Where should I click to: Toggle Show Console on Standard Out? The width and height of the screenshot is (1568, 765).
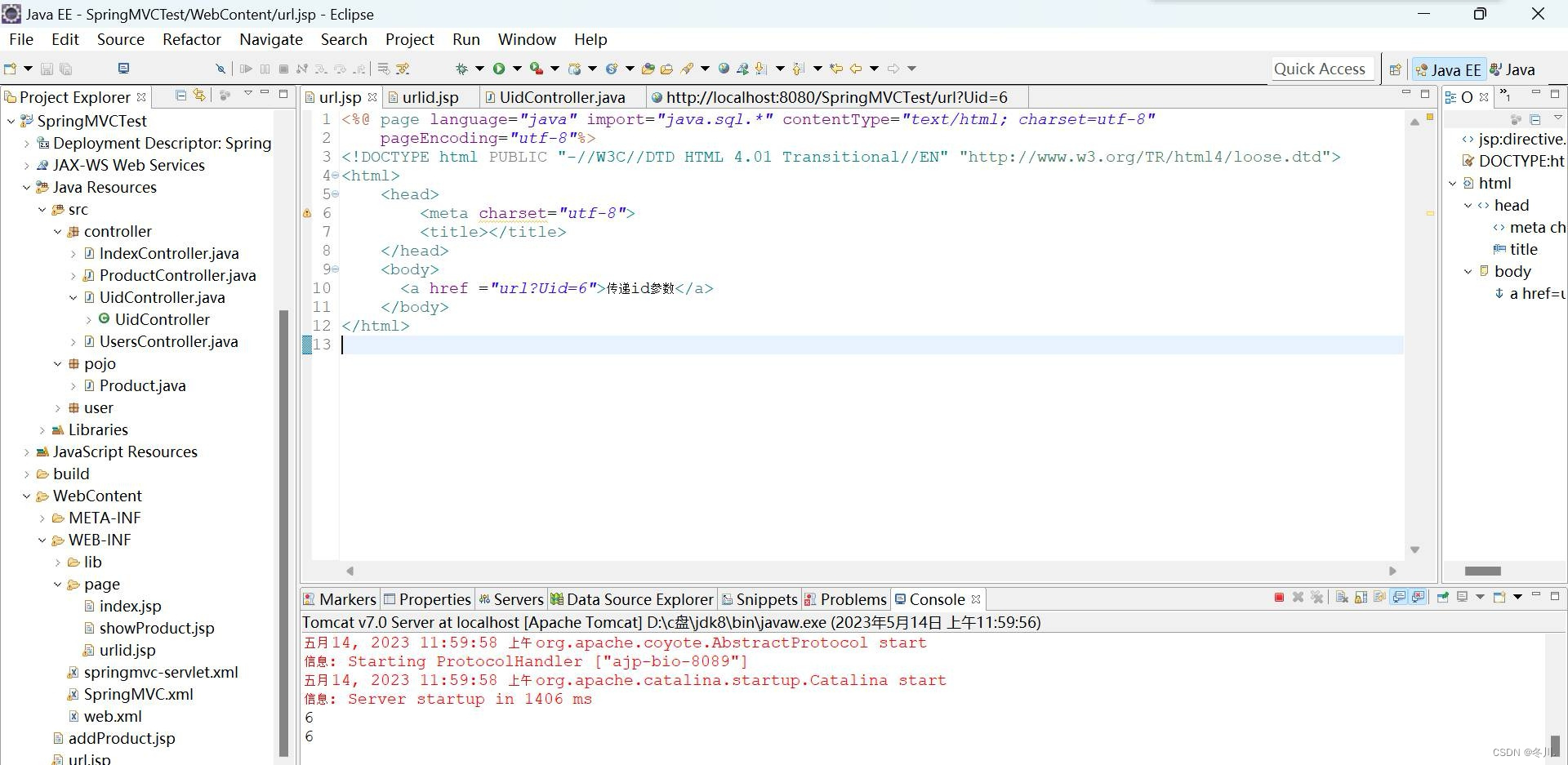coord(1399,598)
